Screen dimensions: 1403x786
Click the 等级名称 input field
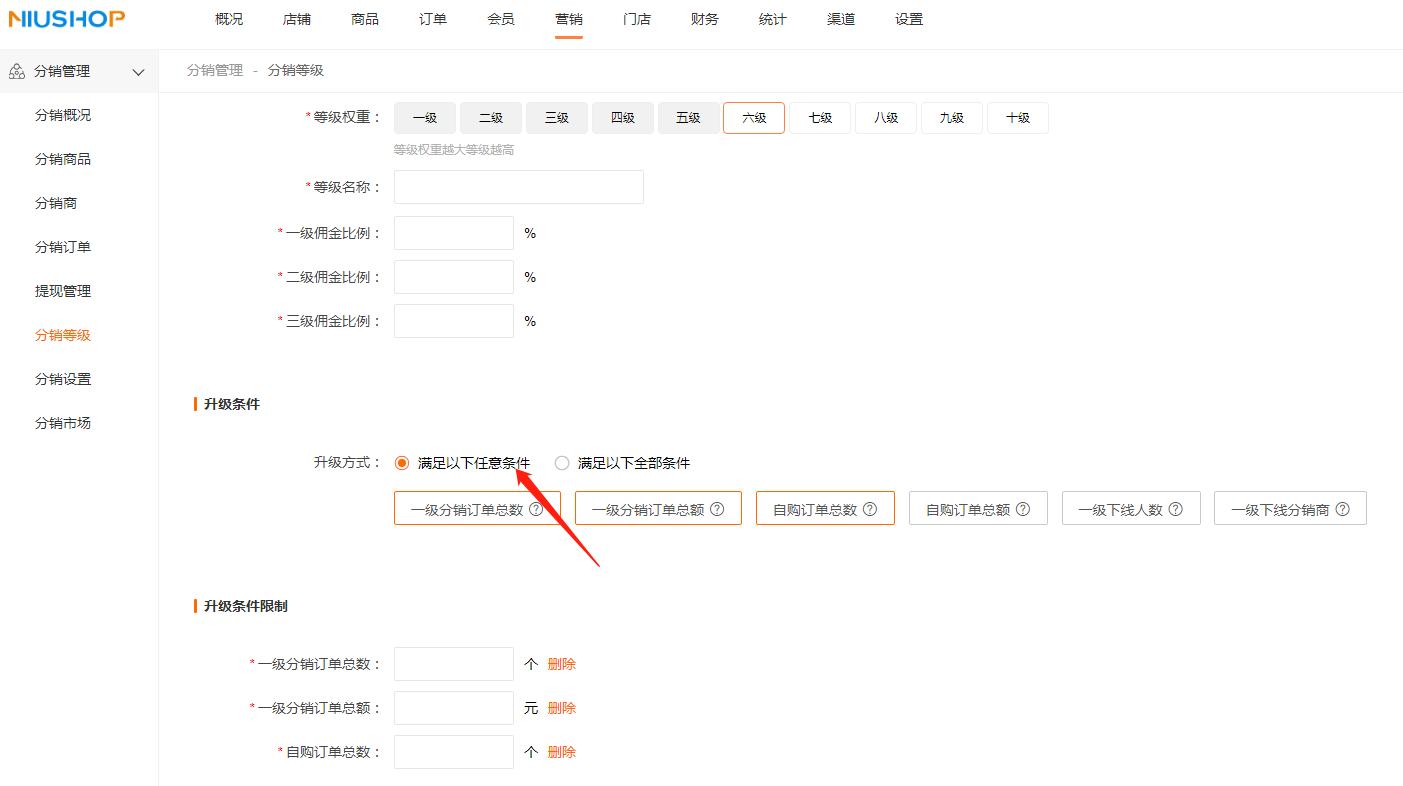tap(518, 186)
